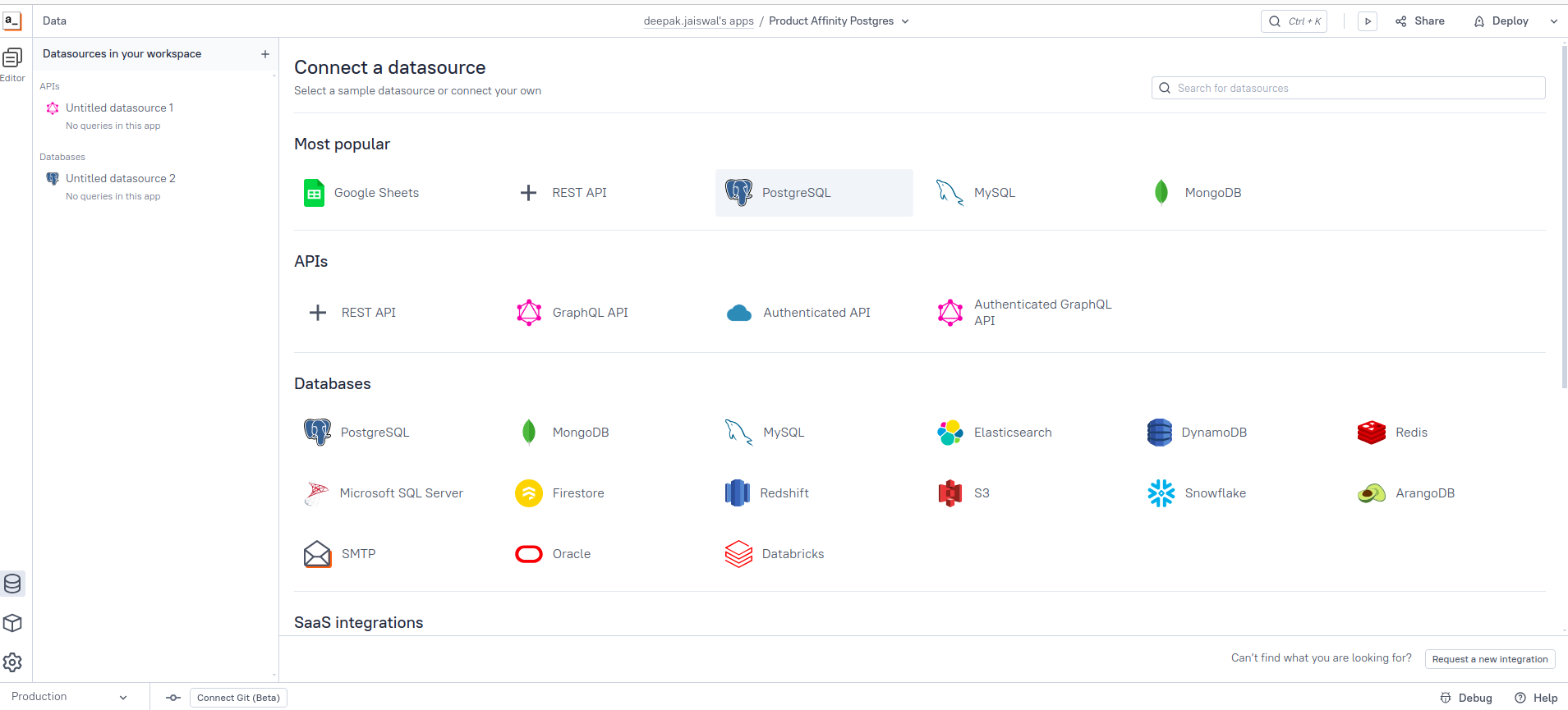Screen dimensions: 1568x710
Task: Choose REST API in Most popular section
Action: 563,193
